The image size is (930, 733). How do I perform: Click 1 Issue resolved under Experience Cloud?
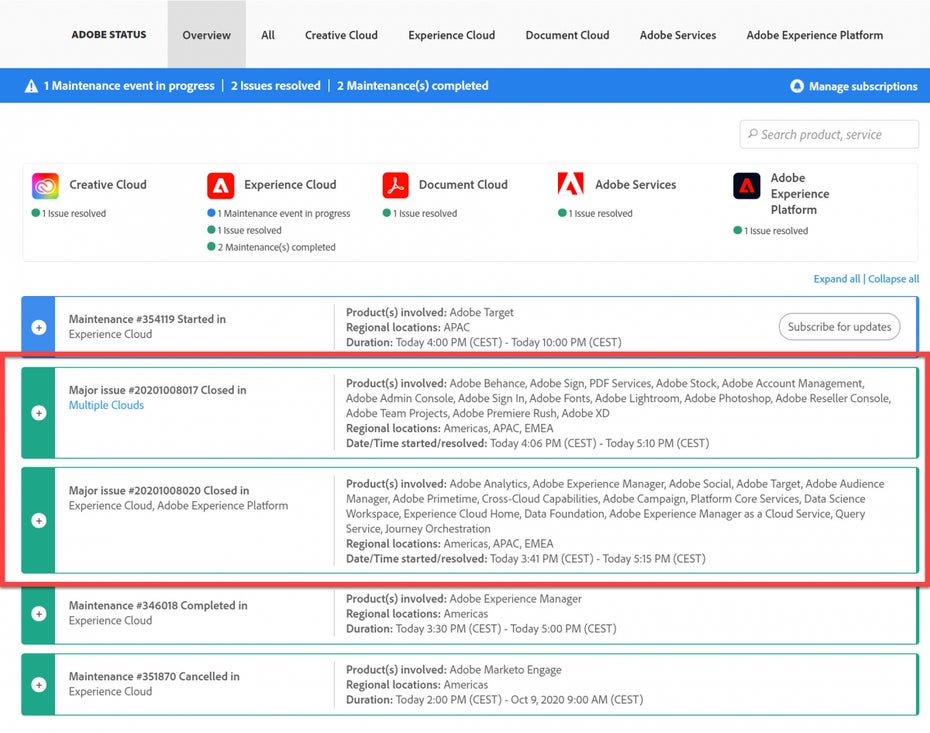tap(249, 230)
